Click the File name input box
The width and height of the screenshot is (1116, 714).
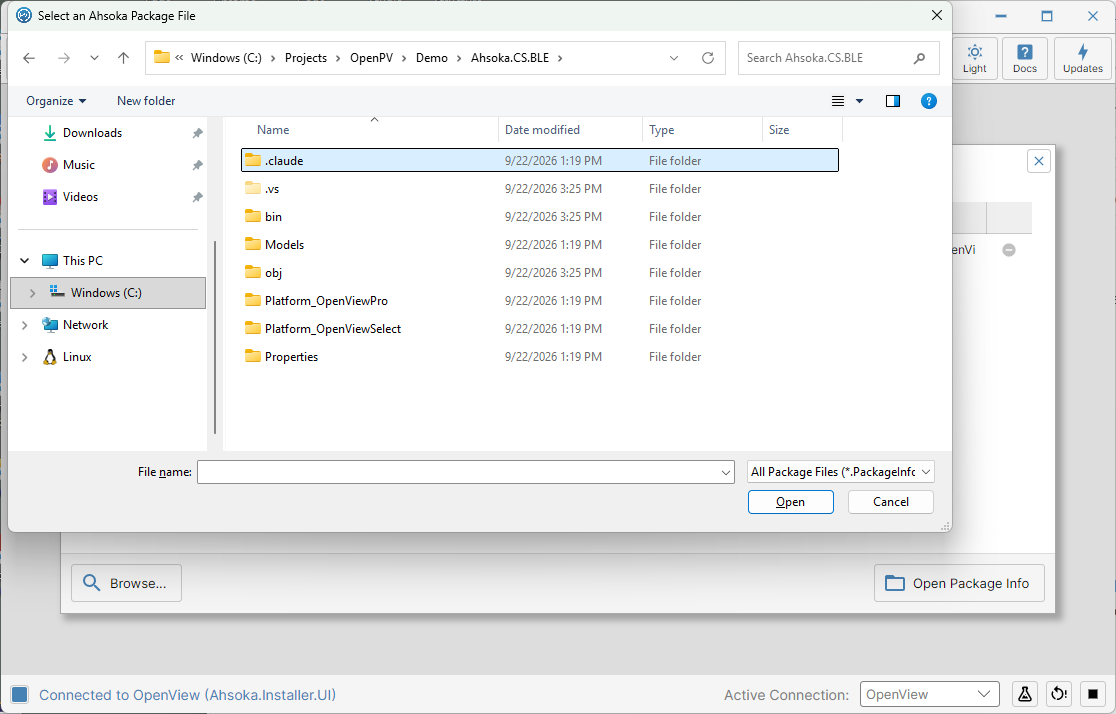tap(458, 472)
